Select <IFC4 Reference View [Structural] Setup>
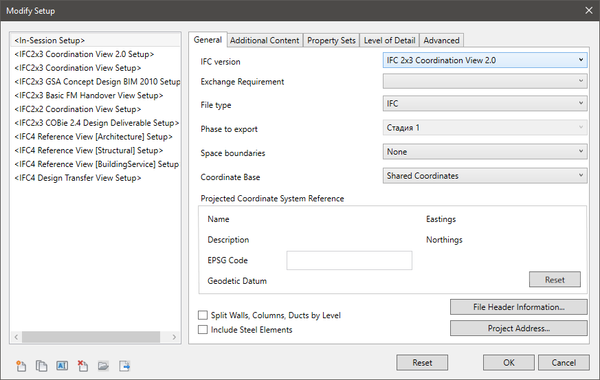600x380 pixels. pos(96,150)
